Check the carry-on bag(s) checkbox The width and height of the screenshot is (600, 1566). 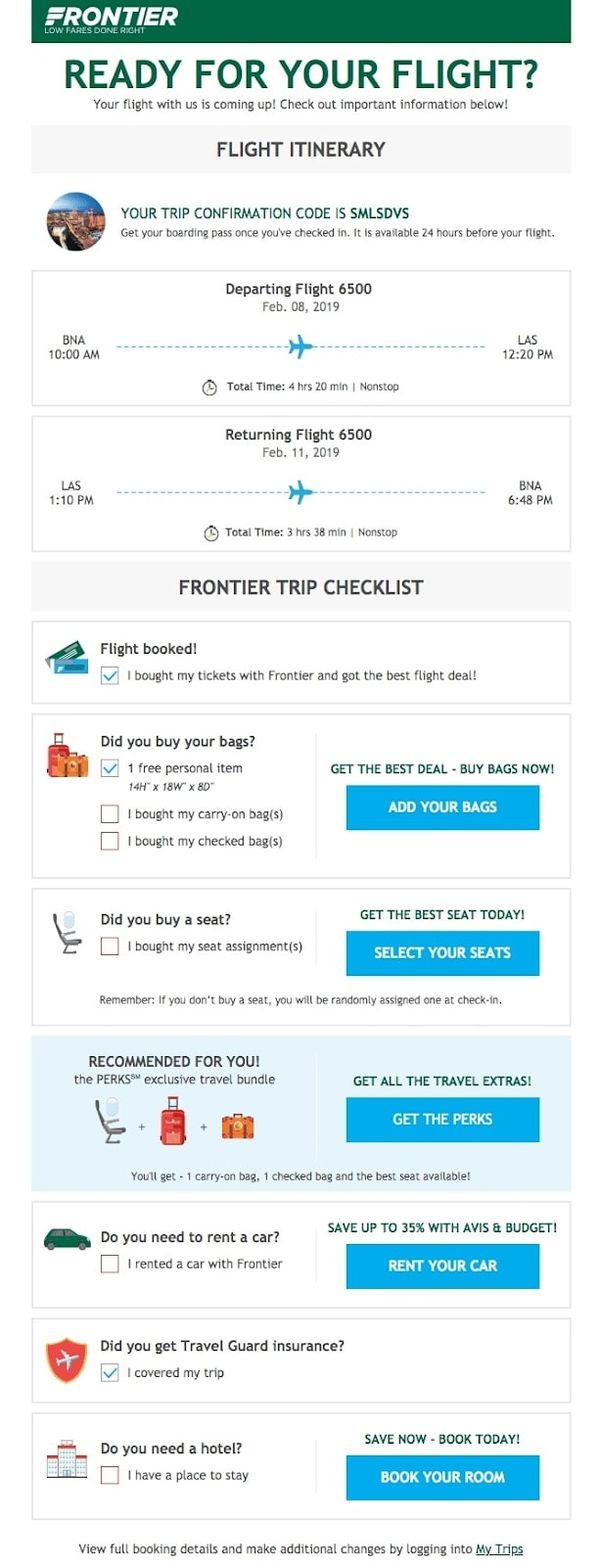click(108, 814)
